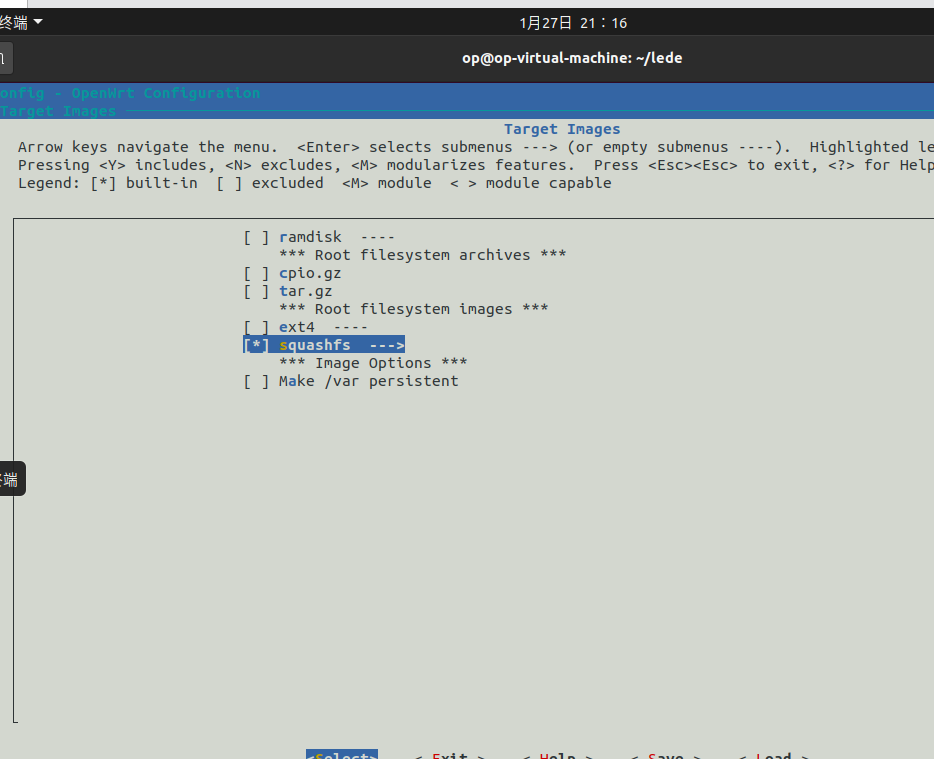This screenshot has height=759, width=934.
Task: Open the terminal app menu dropdown arrow
Action: [x=38, y=22]
